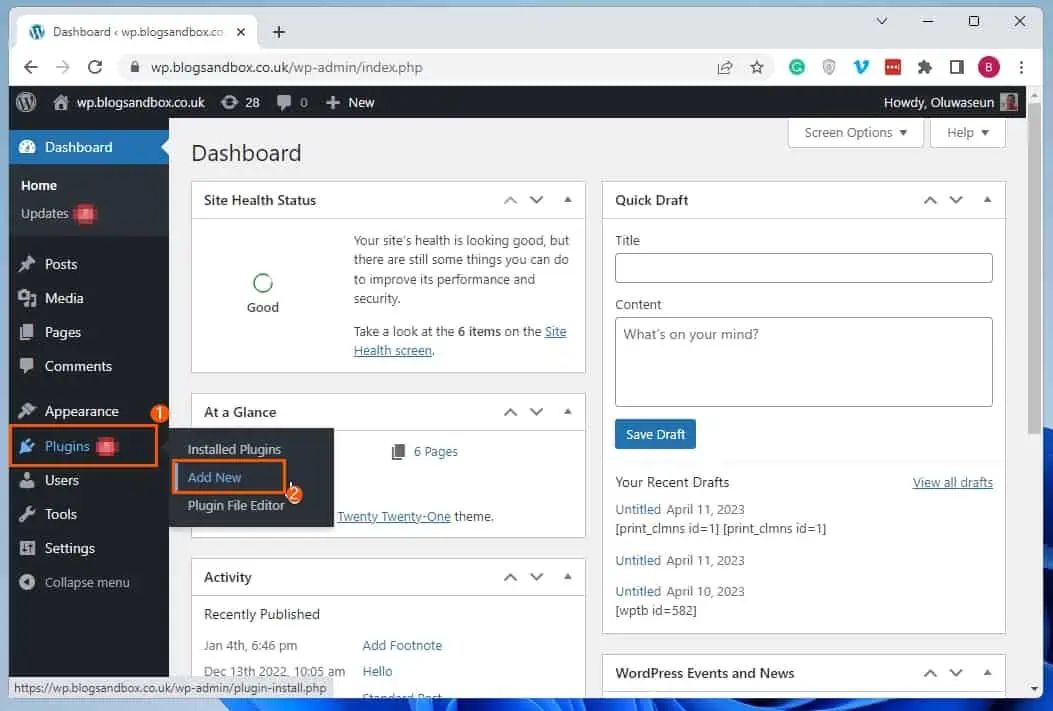
Task: Open Posts in the sidebar
Action: (89, 265)
